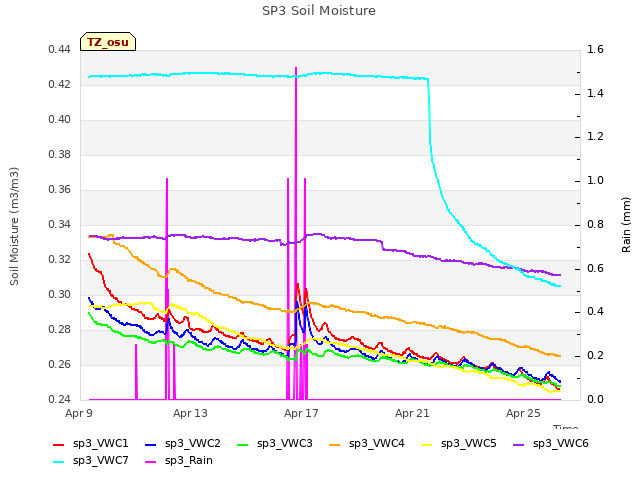640x480 pixels.
Task: Click the 0.30 soil moisture tick label
Action: point(60,295)
